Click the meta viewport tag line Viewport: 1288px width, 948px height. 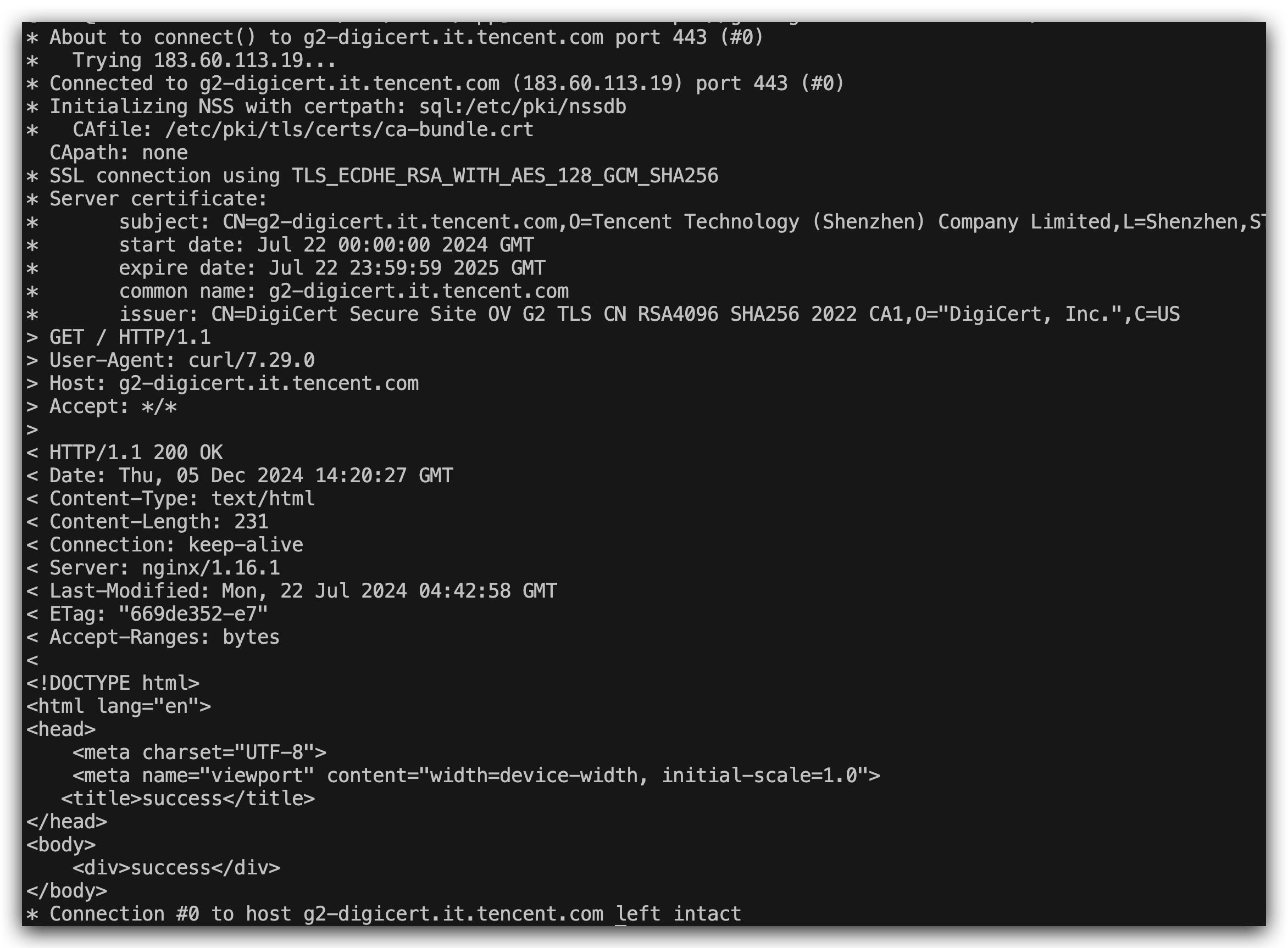click(x=476, y=776)
